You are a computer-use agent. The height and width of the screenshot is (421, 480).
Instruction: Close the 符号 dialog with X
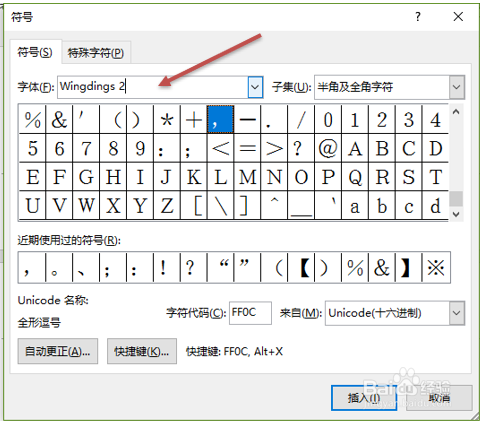coord(458,17)
